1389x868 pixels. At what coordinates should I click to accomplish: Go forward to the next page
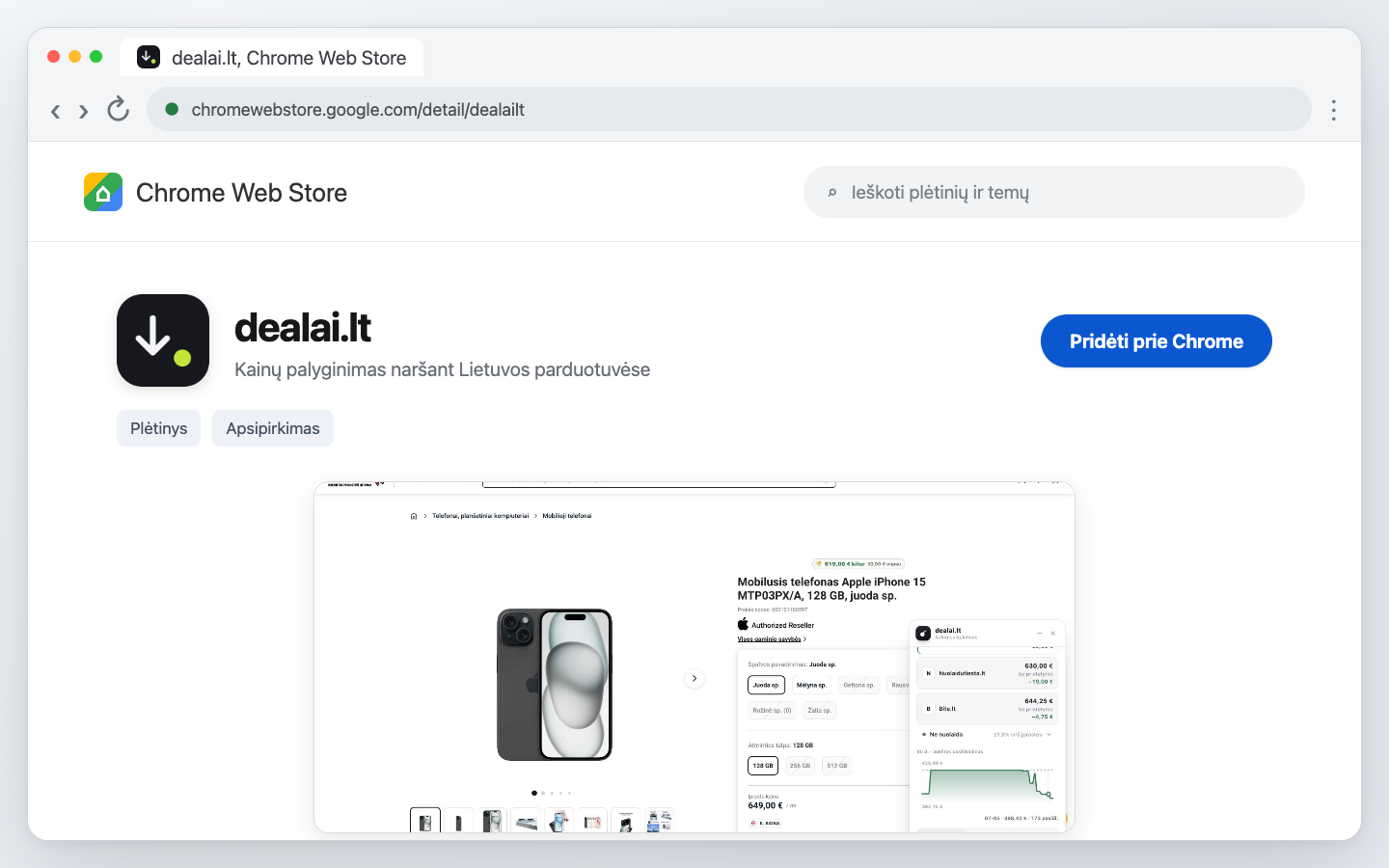tap(84, 111)
